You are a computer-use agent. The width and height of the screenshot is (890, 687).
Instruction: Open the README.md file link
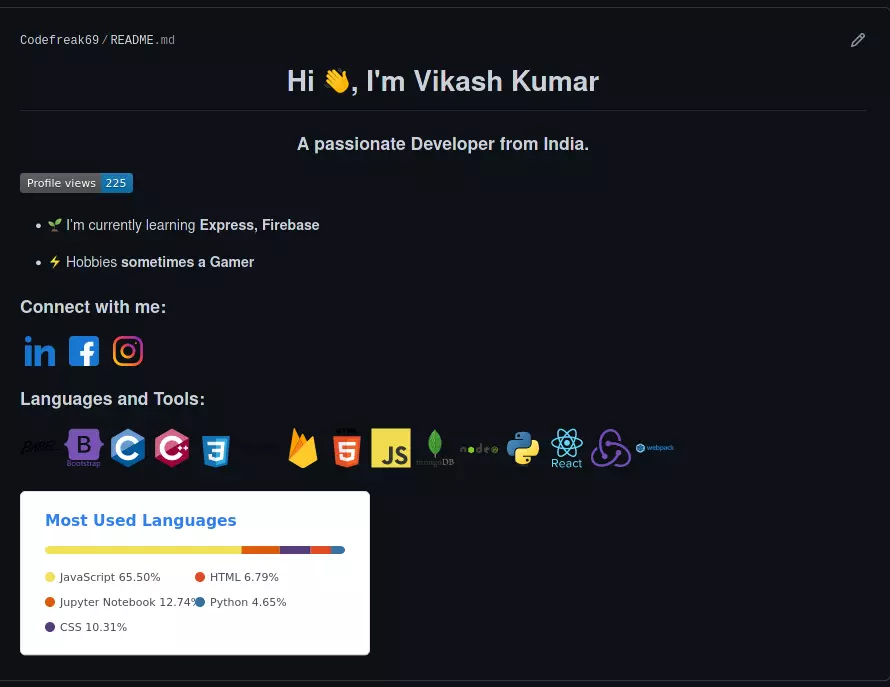(x=142, y=40)
